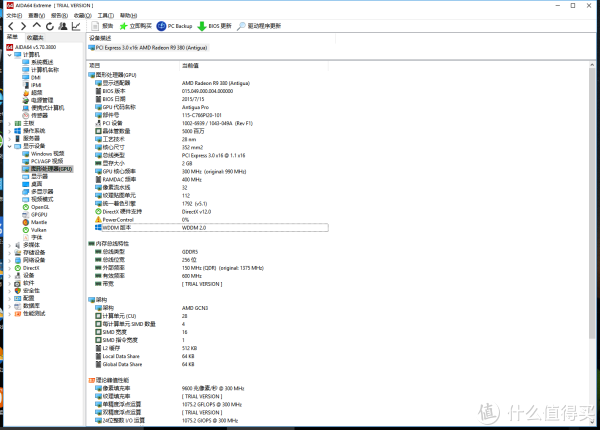
Task: Select the 便携式计算机 laptop entry
Action: 43,108
